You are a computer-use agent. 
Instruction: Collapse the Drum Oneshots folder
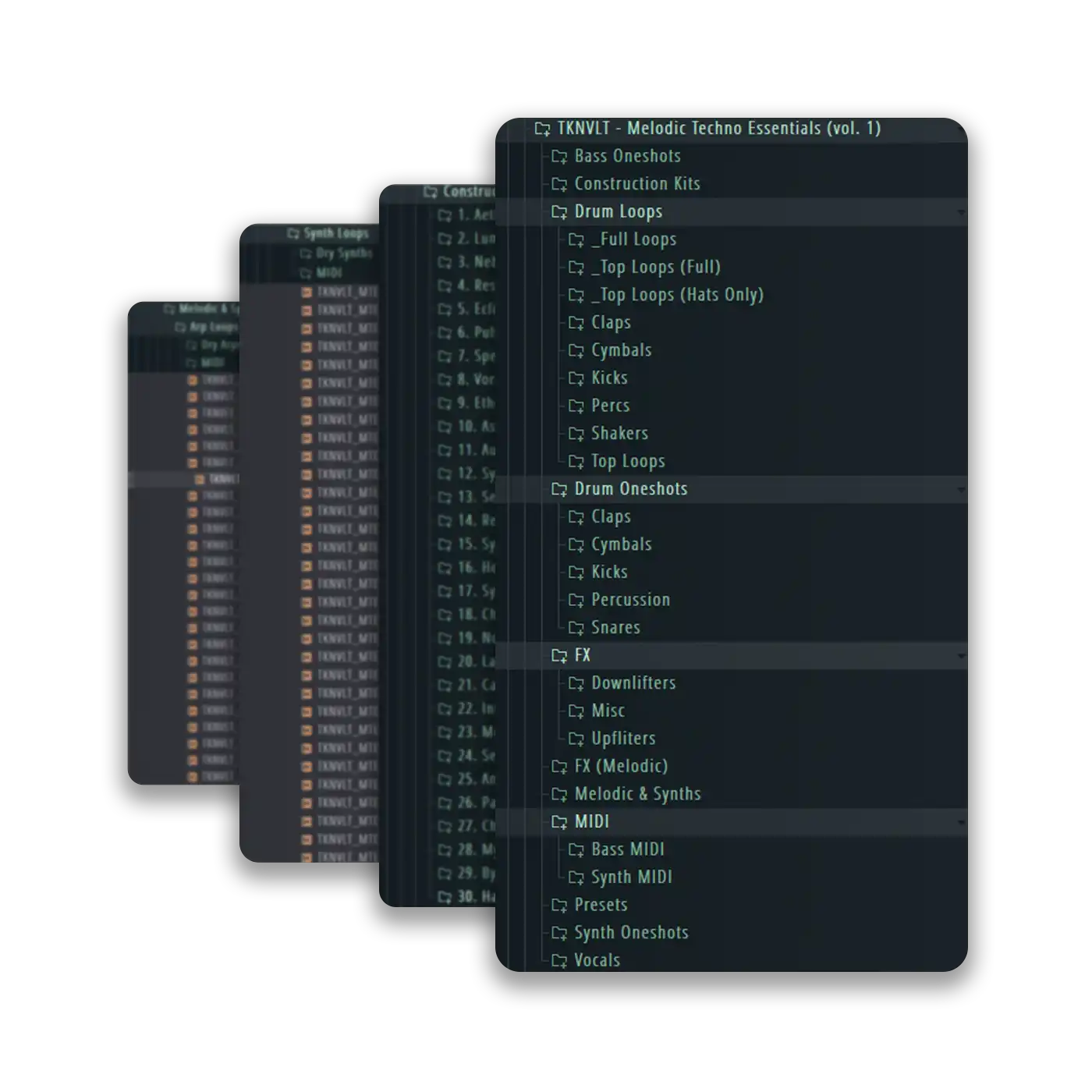[960, 490]
